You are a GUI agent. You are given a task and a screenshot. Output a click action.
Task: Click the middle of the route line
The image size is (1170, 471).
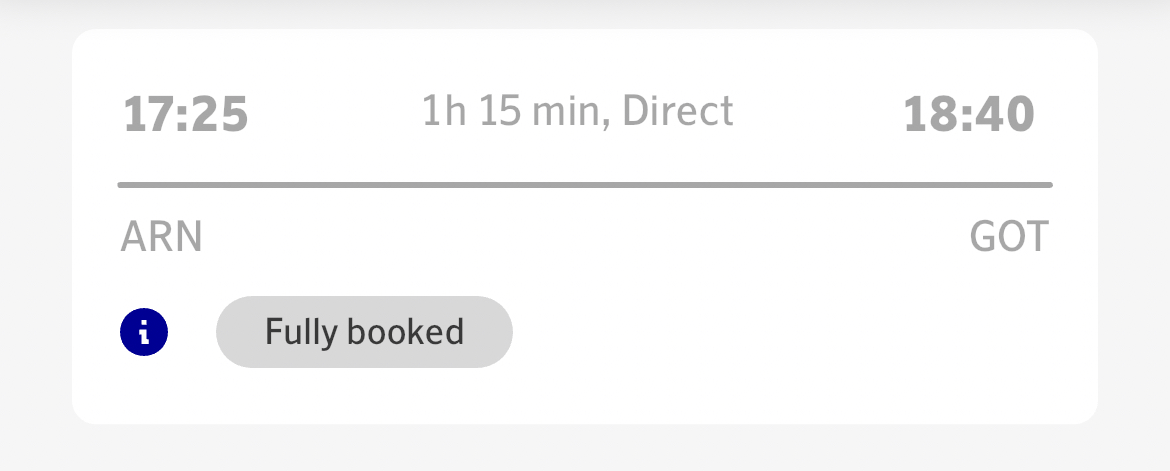pos(585,185)
